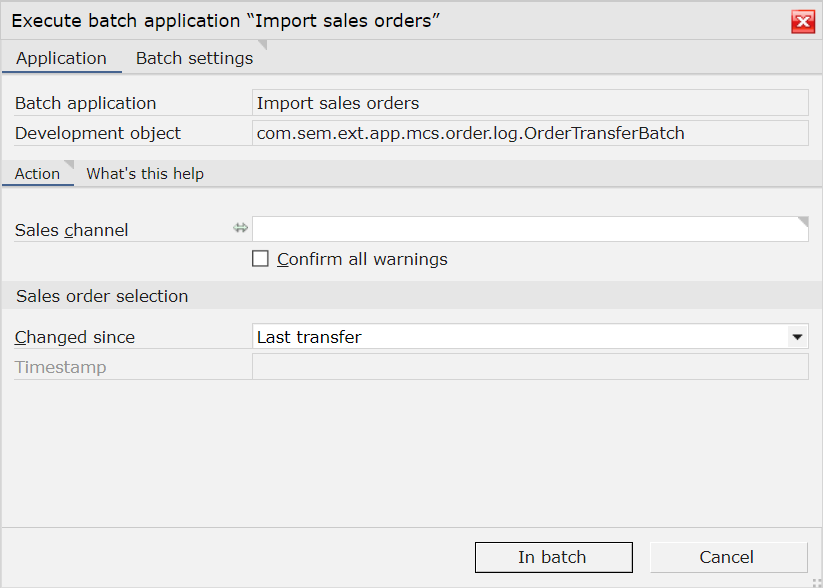Open the Changed since dropdown arrow

(797, 337)
